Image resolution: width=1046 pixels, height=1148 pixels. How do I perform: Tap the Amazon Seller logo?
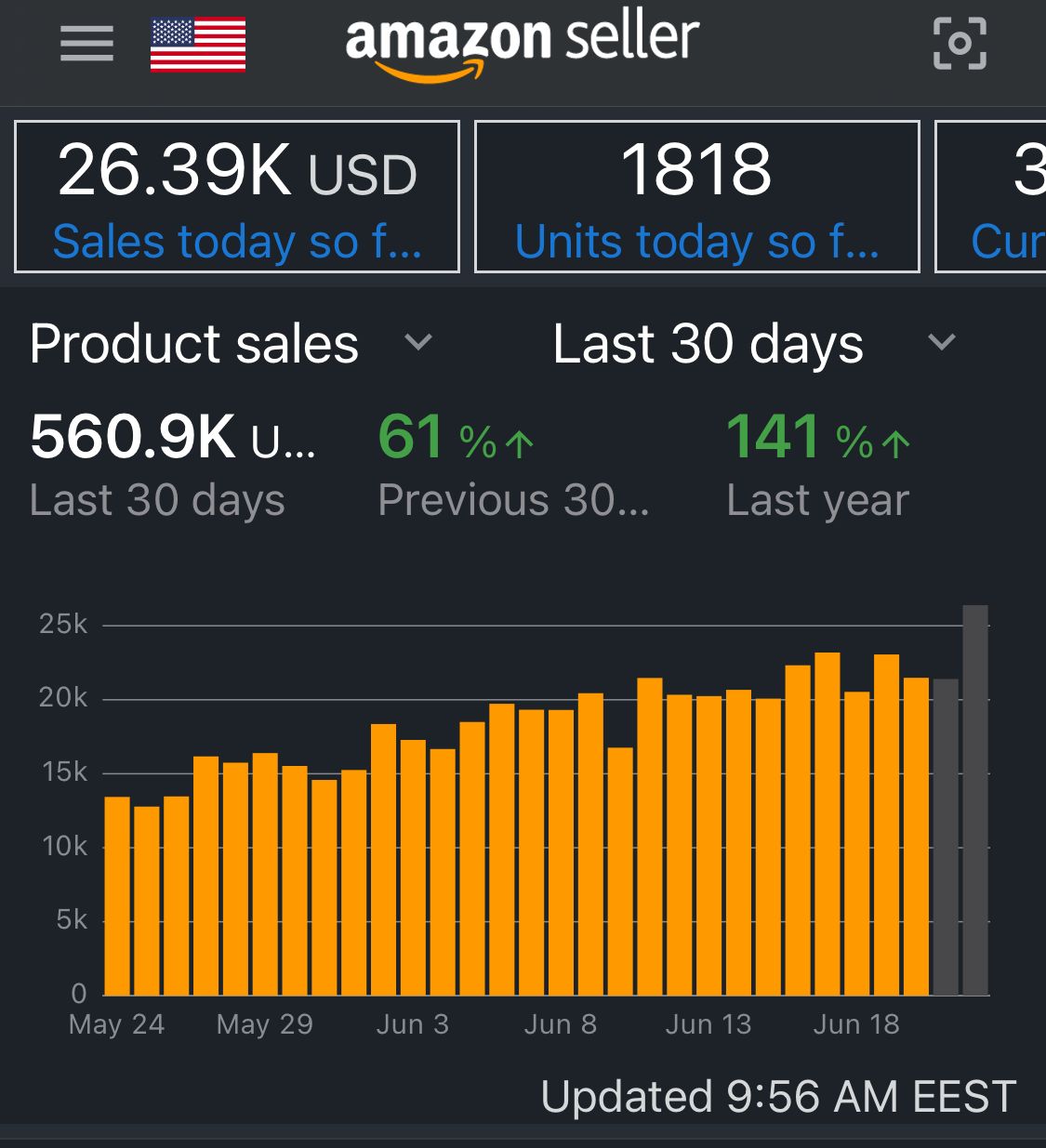522,45
